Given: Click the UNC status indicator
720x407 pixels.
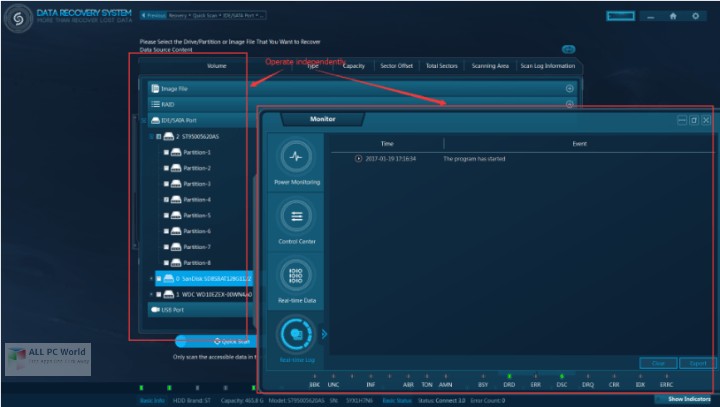Looking at the screenshot, I should coord(333,382).
